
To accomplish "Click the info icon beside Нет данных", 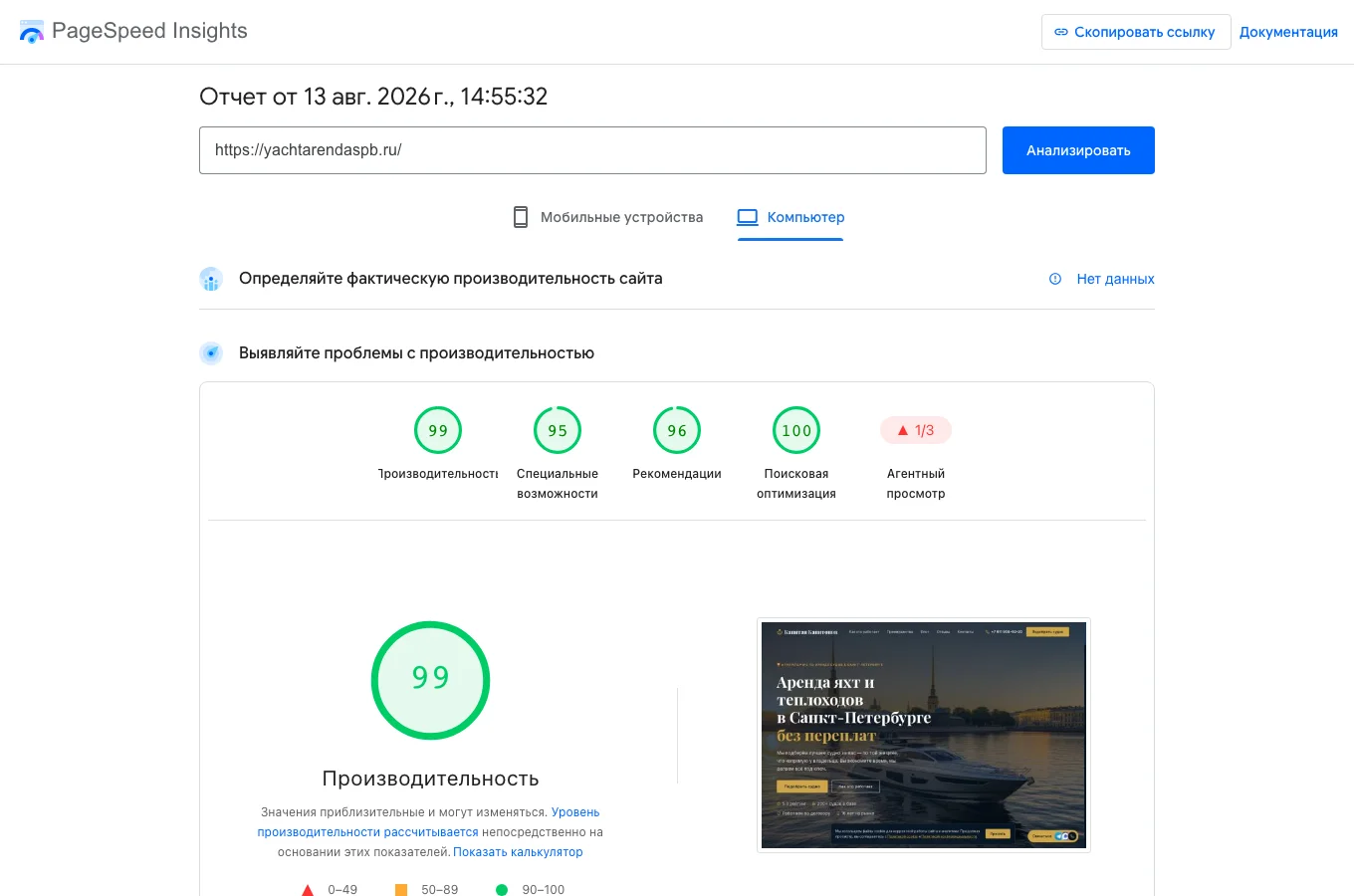I will point(1055,279).
